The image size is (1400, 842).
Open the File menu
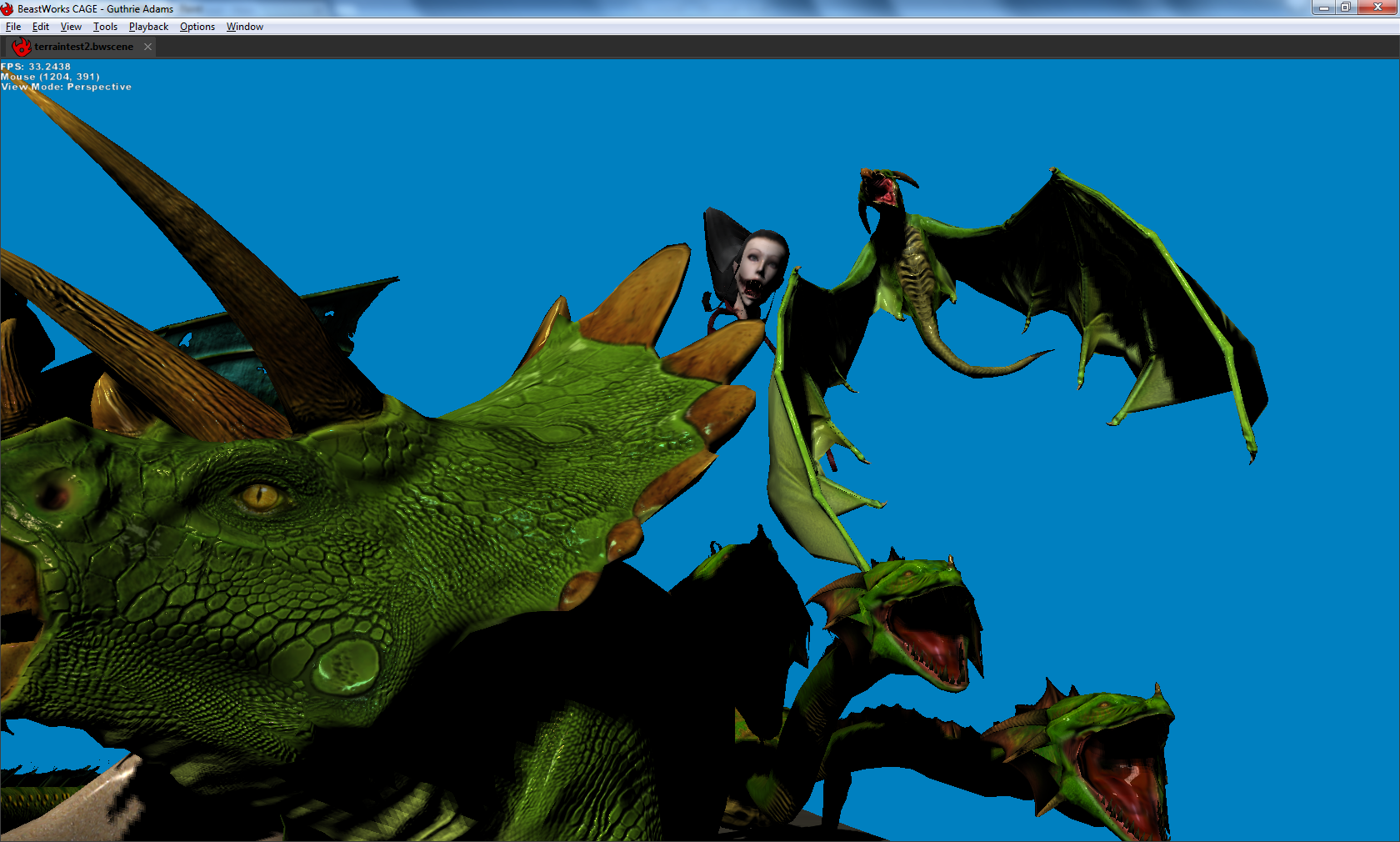(x=13, y=27)
